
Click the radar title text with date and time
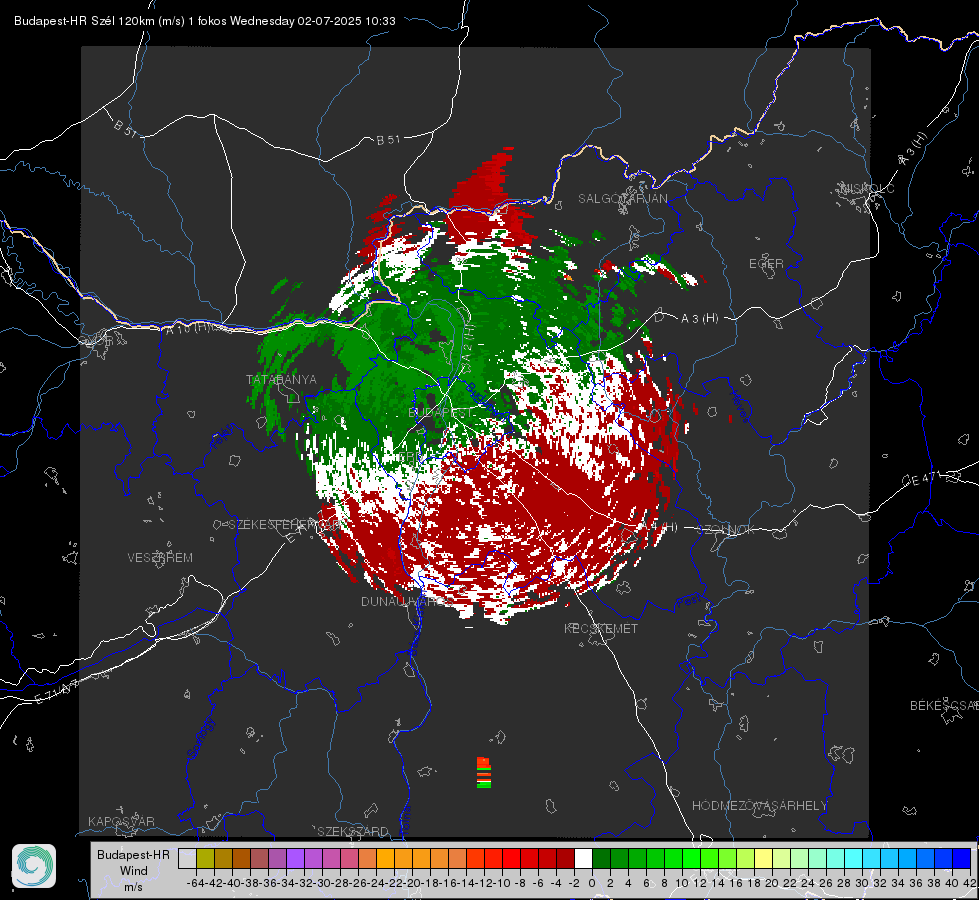tap(205, 21)
